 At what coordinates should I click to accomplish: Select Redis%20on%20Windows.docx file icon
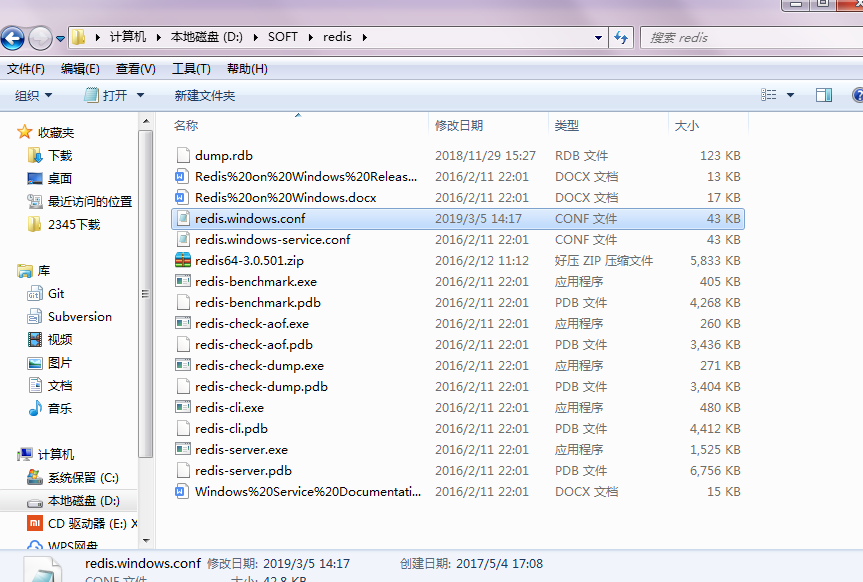tap(183, 198)
